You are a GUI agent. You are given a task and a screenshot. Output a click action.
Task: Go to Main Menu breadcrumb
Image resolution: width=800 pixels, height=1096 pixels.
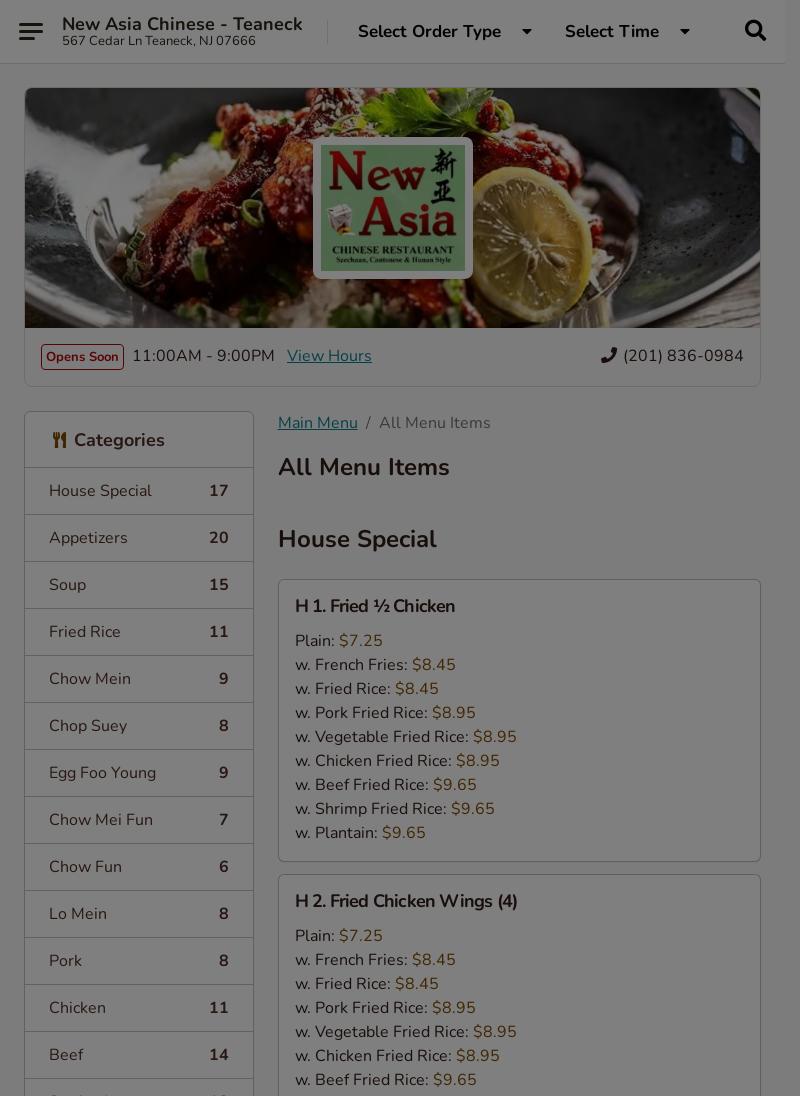(317, 423)
